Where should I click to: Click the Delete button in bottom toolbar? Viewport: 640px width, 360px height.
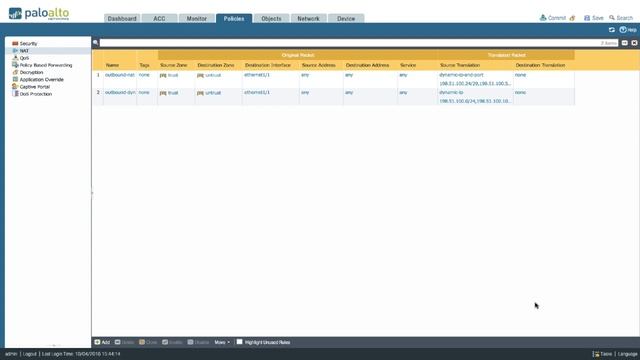tap(124, 342)
